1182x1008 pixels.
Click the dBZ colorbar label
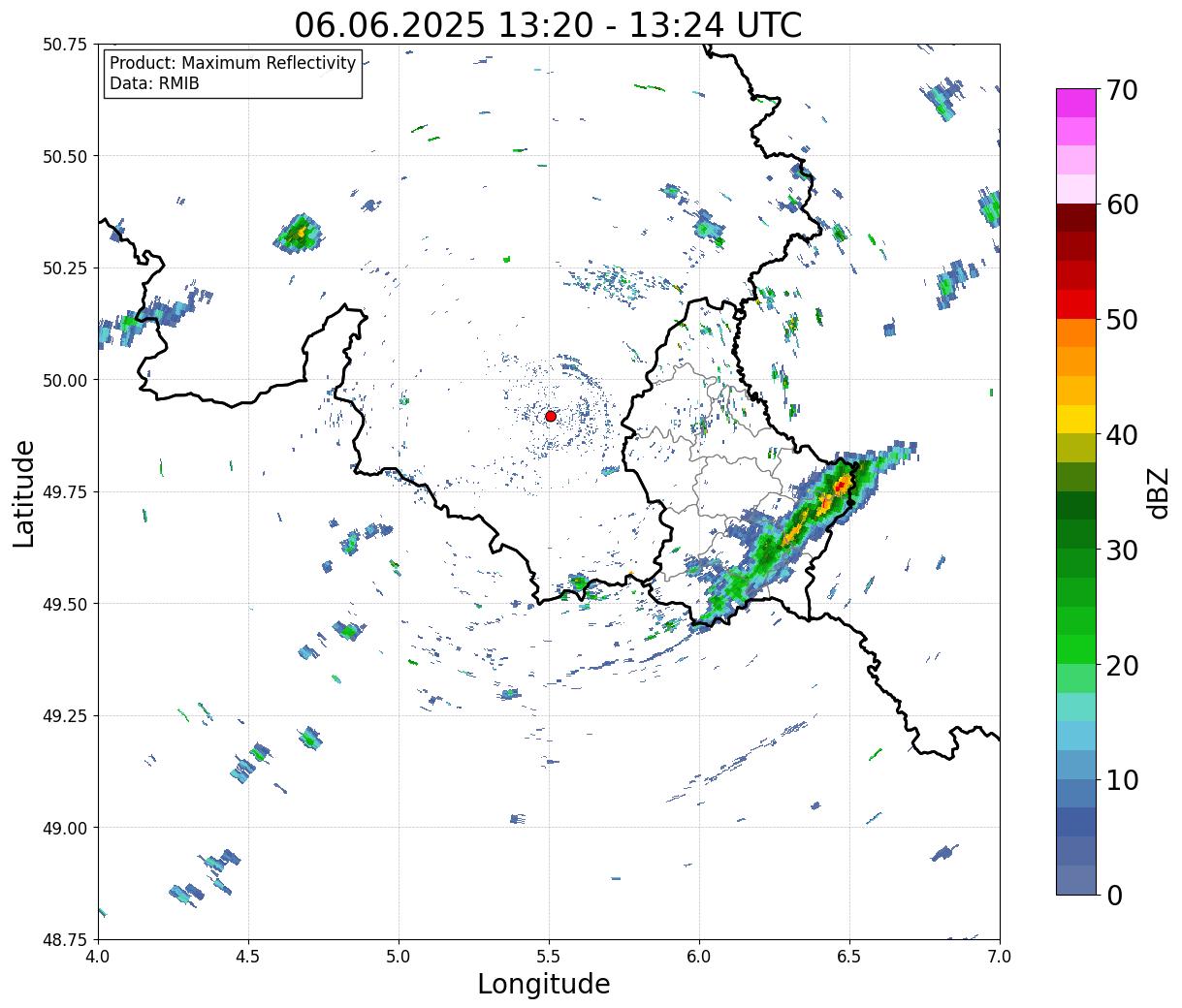[1158, 492]
